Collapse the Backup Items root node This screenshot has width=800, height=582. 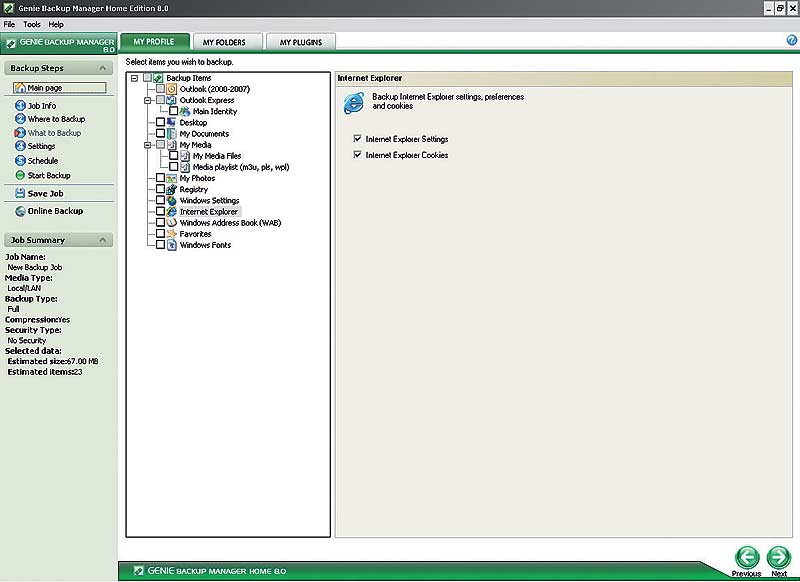134,79
